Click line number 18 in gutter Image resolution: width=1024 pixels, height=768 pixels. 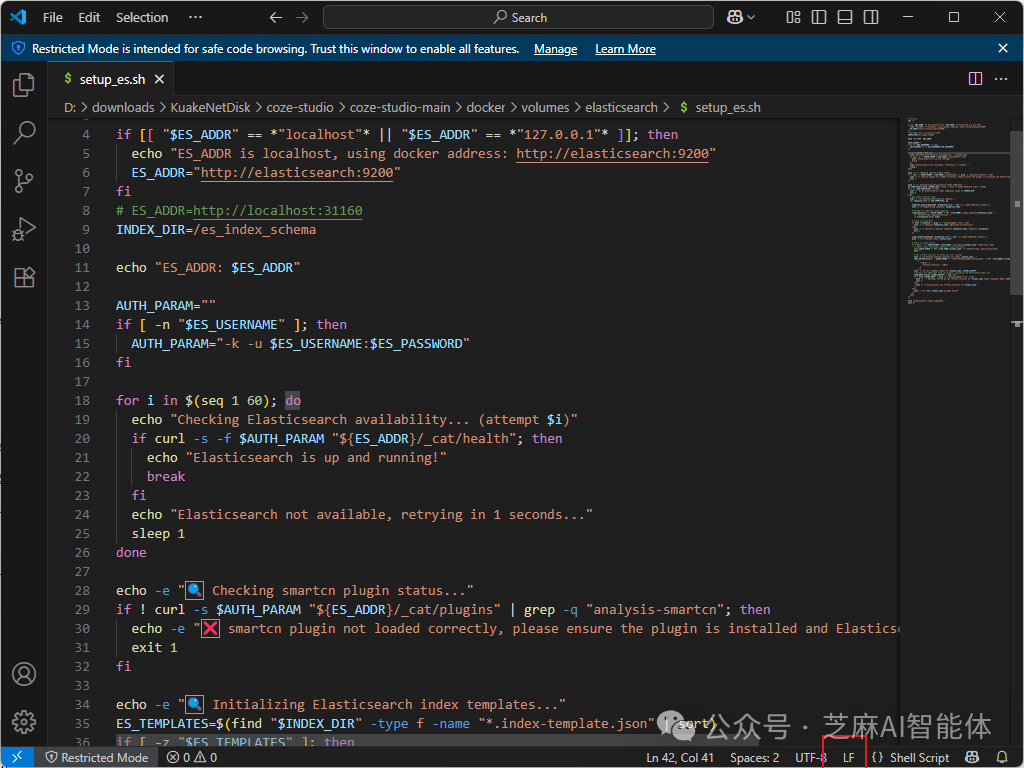82,400
